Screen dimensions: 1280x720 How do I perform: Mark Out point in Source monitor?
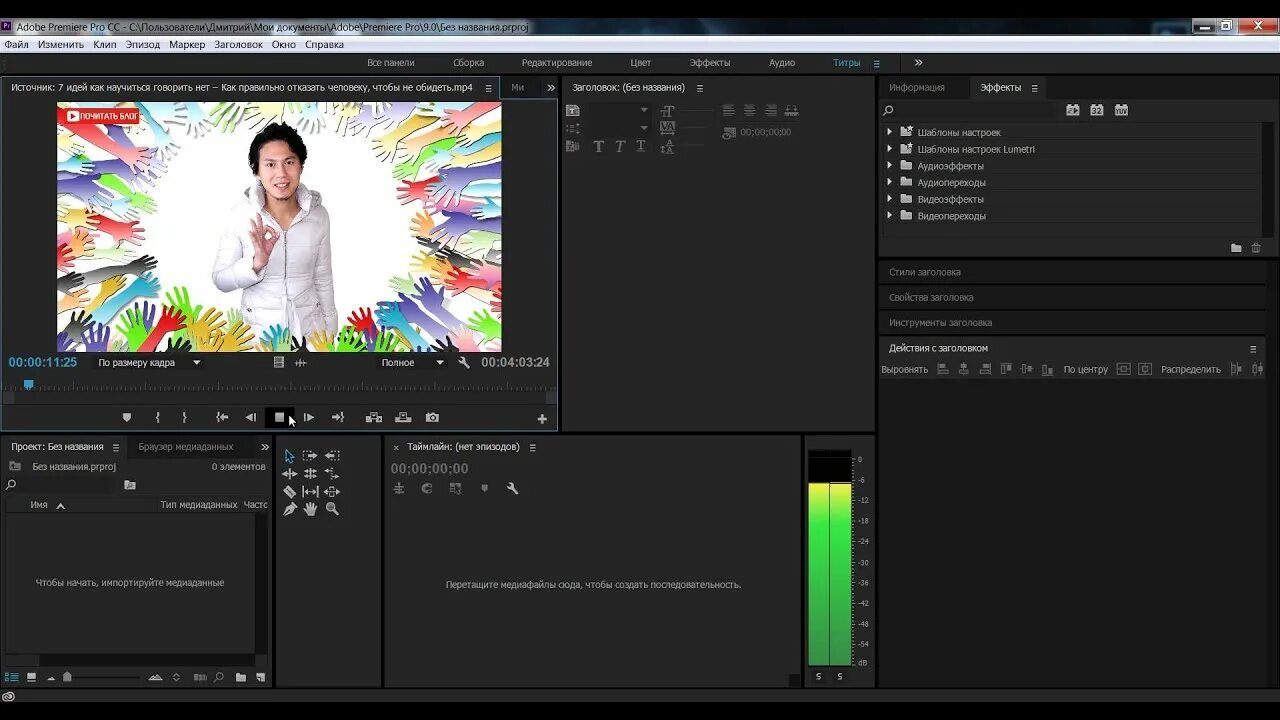tap(184, 418)
